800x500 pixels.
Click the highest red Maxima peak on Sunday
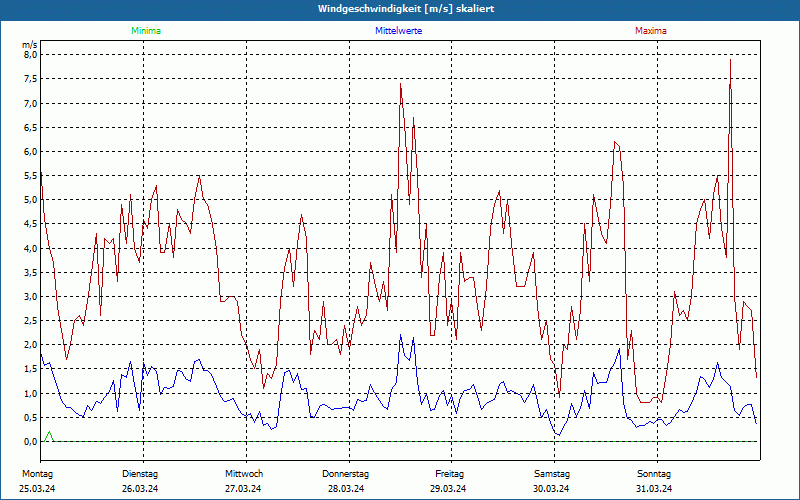click(730, 60)
